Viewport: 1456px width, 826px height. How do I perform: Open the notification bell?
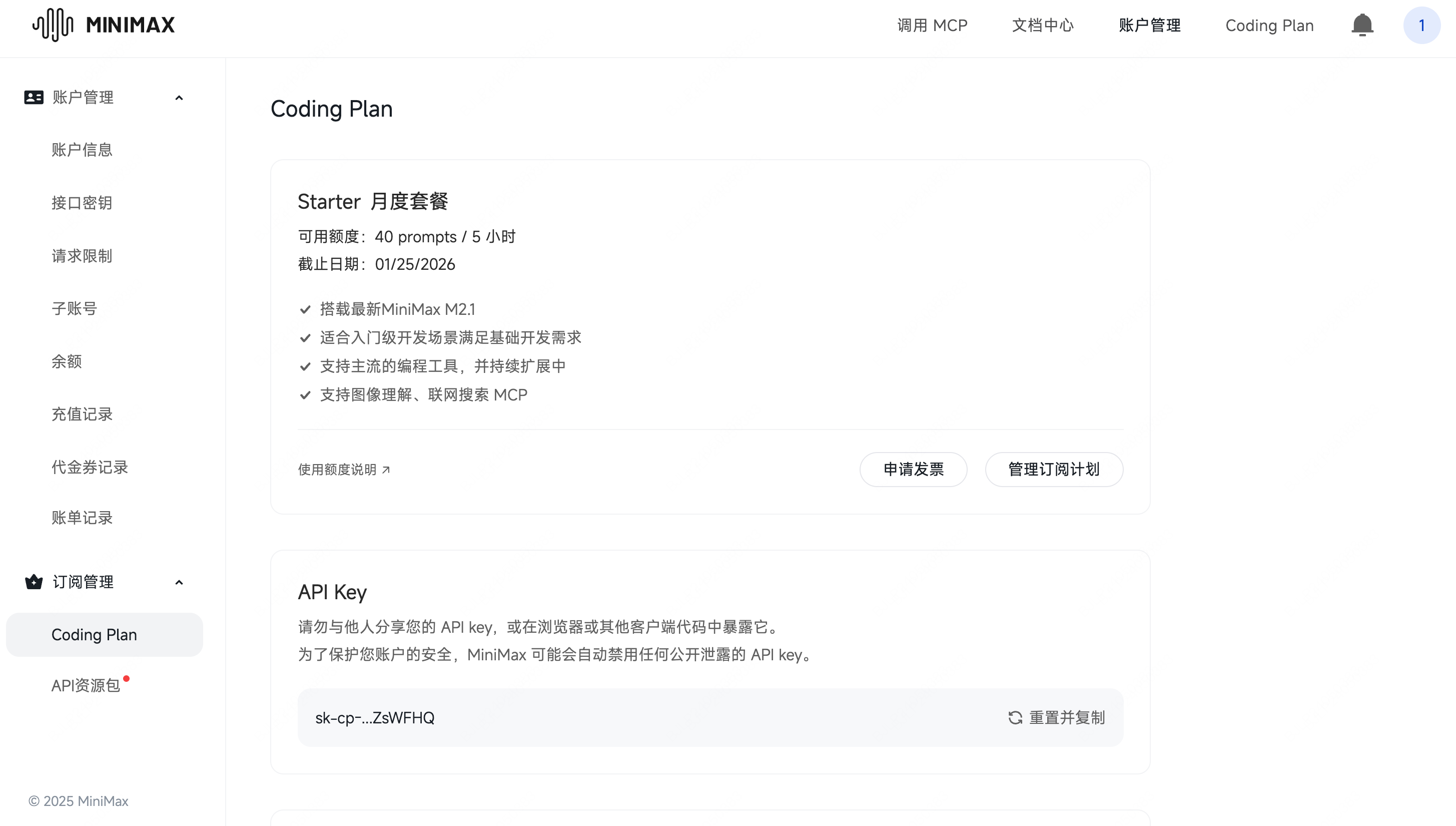(x=1362, y=26)
